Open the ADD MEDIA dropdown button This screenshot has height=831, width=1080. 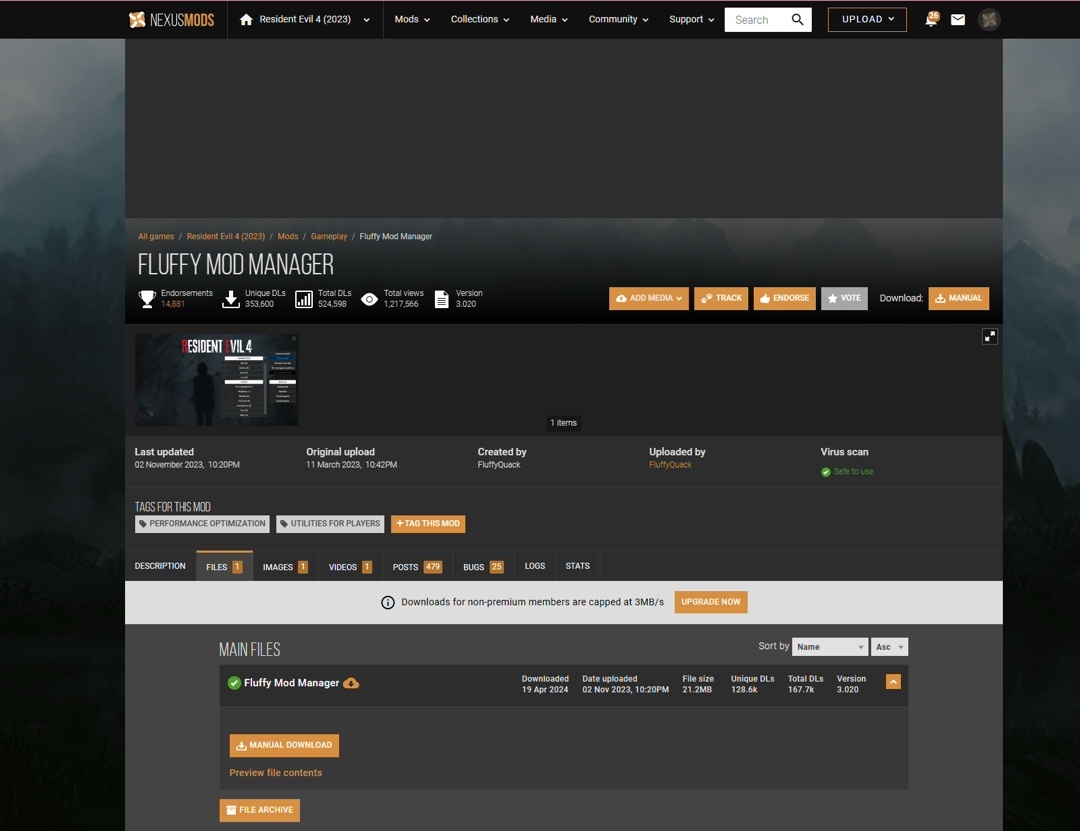click(x=649, y=298)
